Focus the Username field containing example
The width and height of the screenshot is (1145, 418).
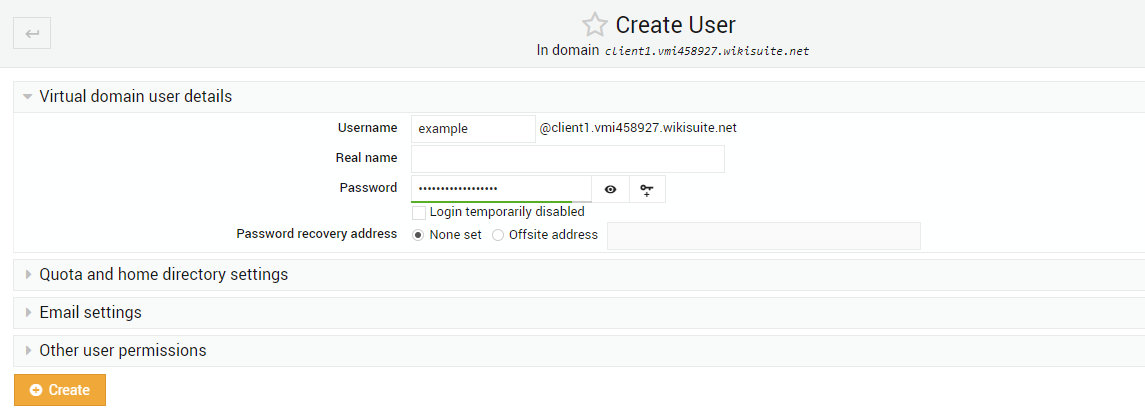pyautogui.click(x=473, y=129)
